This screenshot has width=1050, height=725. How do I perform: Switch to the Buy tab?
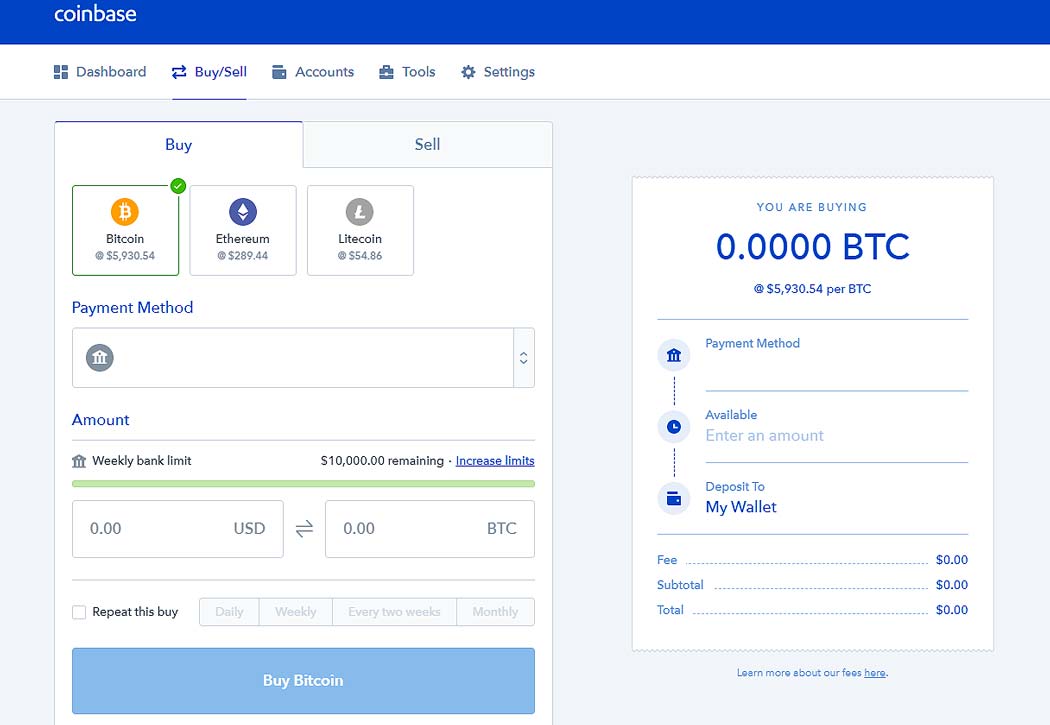[179, 145]
